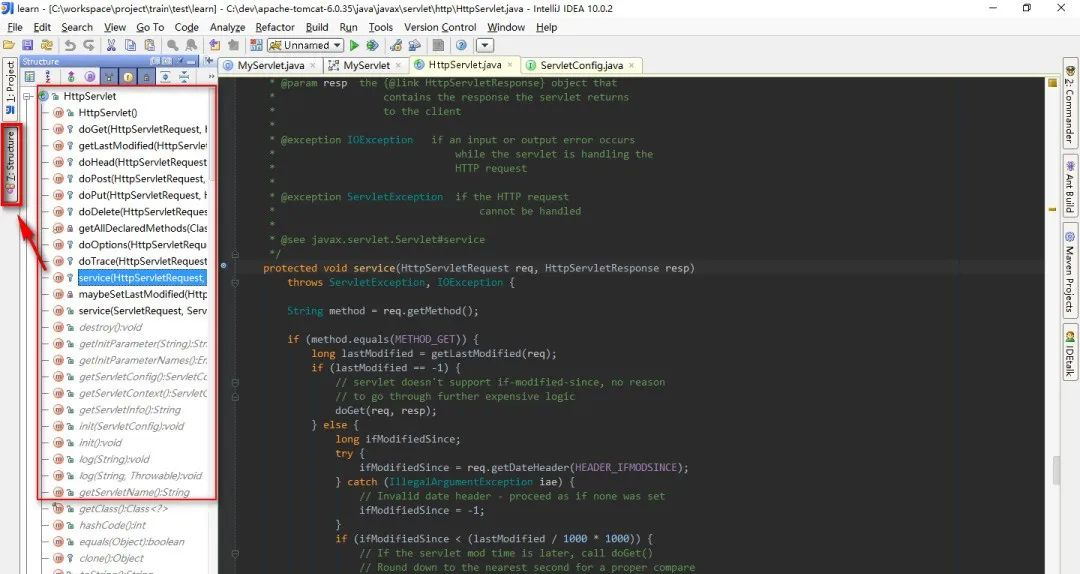This screenshot has height=574, width=1080.
Task: Switch to the MyServlet diagram tab
Action: (x=366, y=65)
